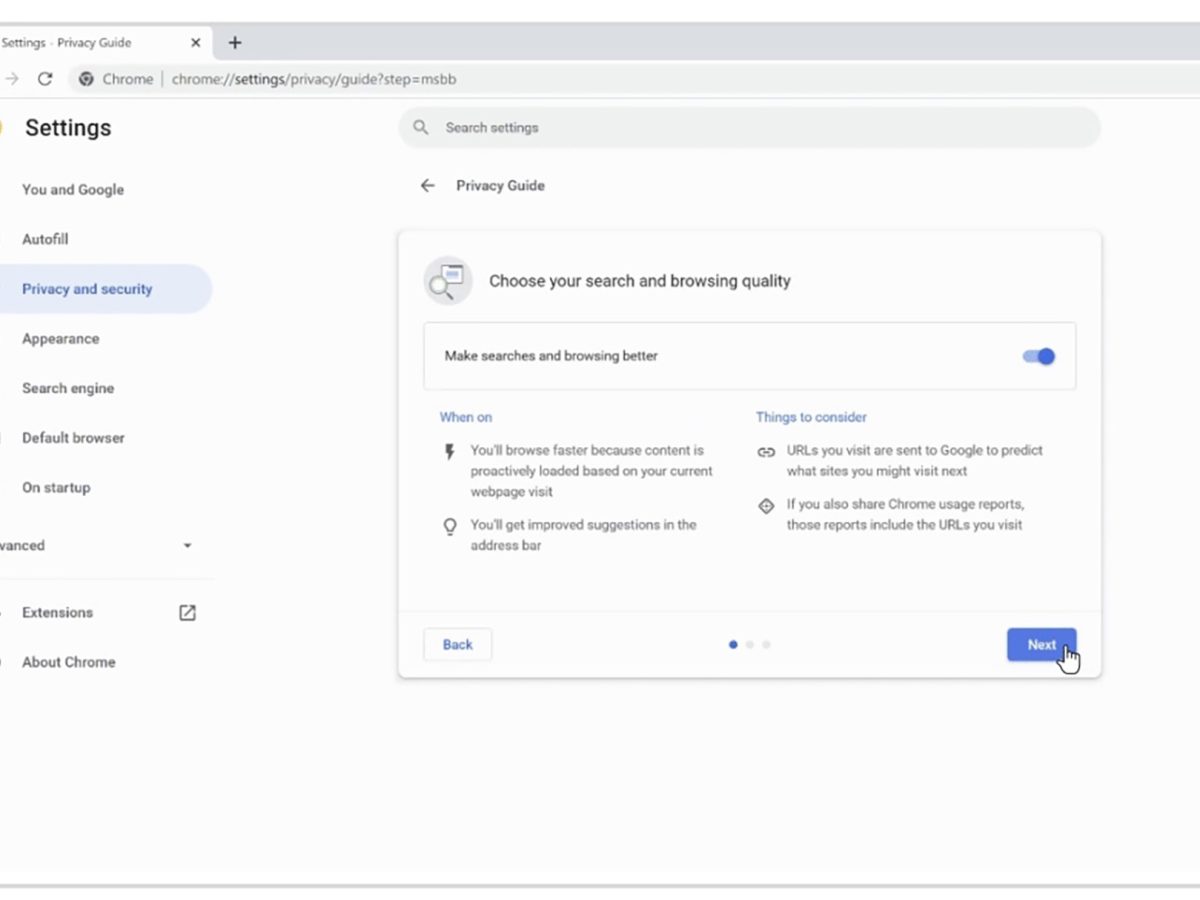1200x900 pixels.
Task: Reload the page with the refresh icon
Action: (45, 79)
